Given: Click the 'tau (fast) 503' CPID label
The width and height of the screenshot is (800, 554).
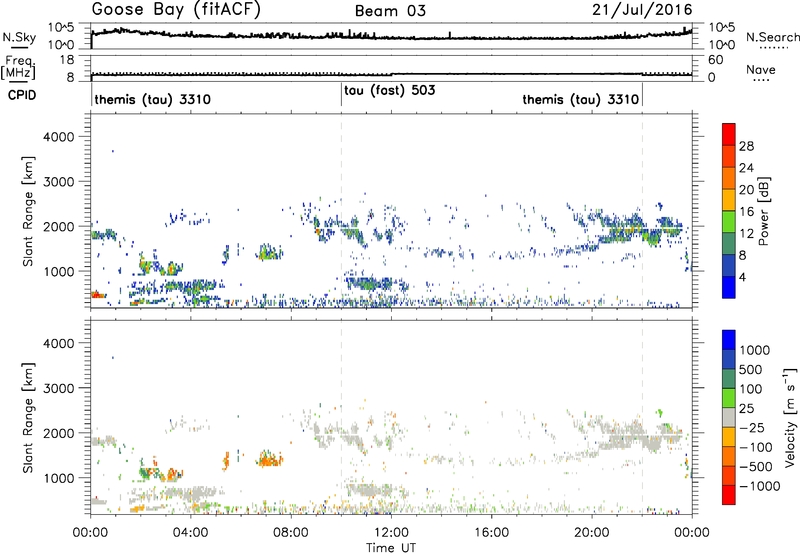Looking at the screenshot, I should click(x=389, y=91).
